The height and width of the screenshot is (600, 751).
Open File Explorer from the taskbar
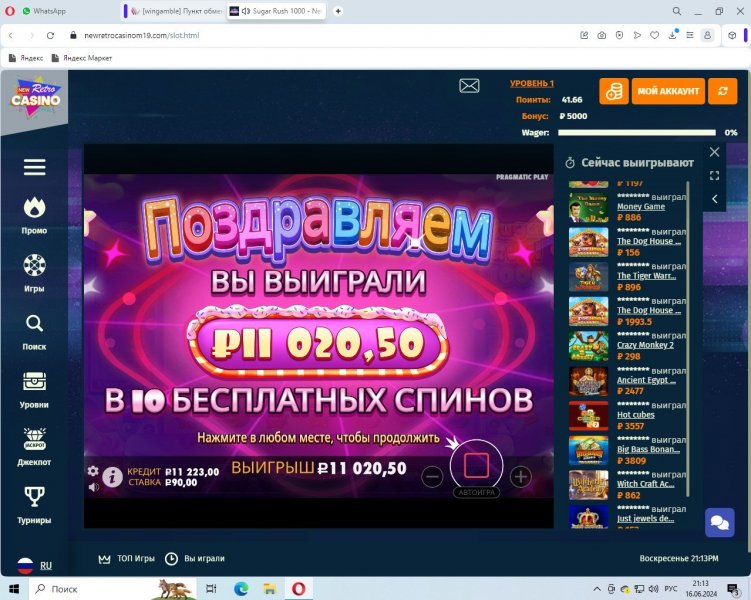coord(270,589)
